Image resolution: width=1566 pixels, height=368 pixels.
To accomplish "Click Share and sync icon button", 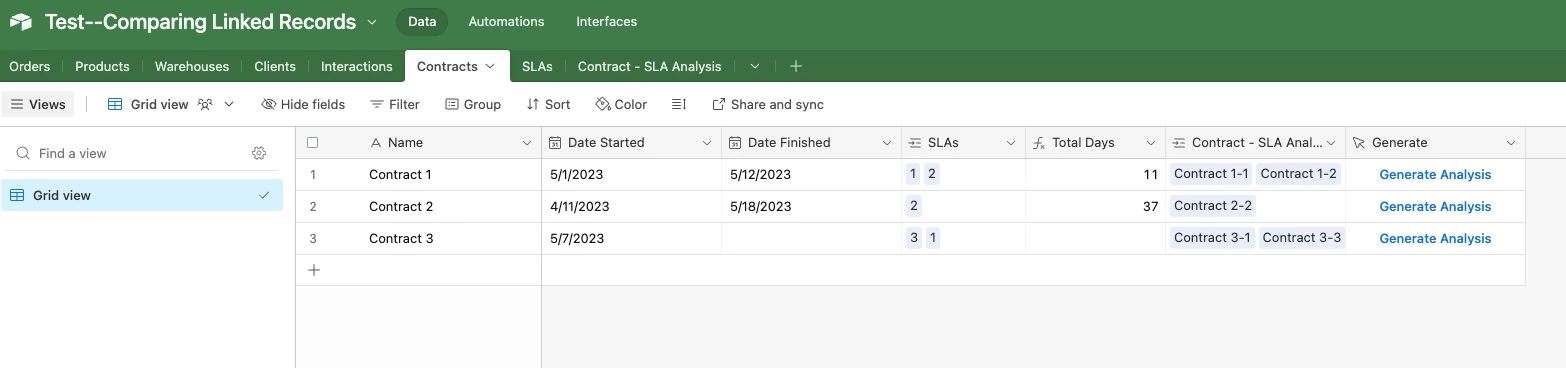I will (x=768, y=104).
